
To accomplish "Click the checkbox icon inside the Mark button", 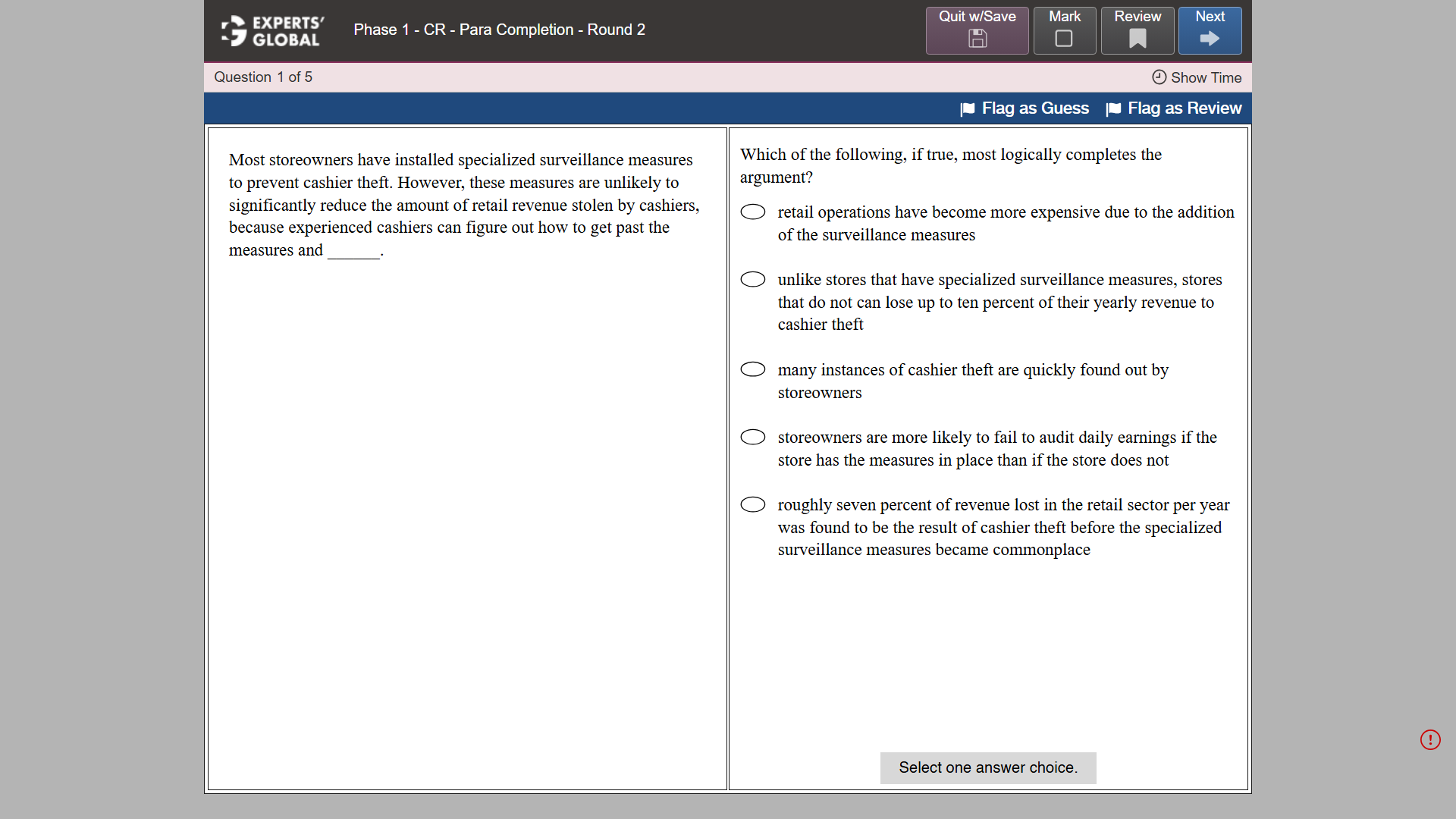I will (1064, 39).
